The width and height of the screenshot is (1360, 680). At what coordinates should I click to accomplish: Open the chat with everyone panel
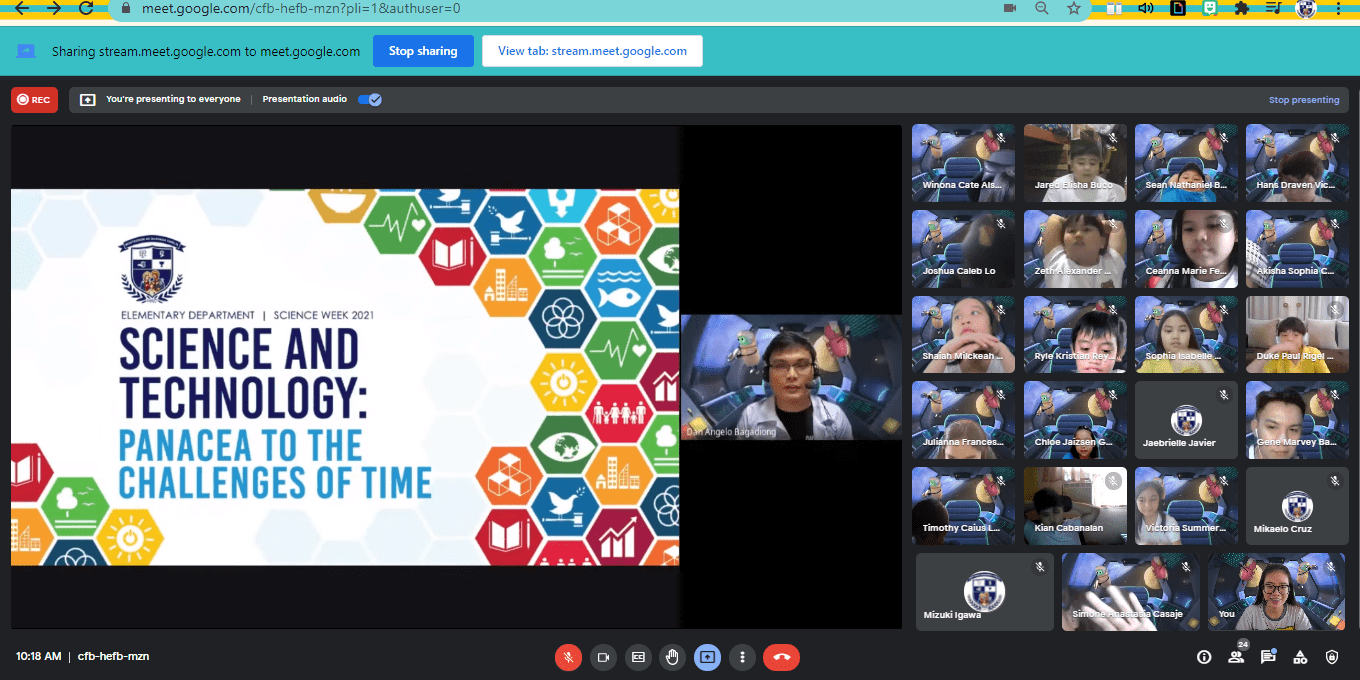coord(1268,657)
